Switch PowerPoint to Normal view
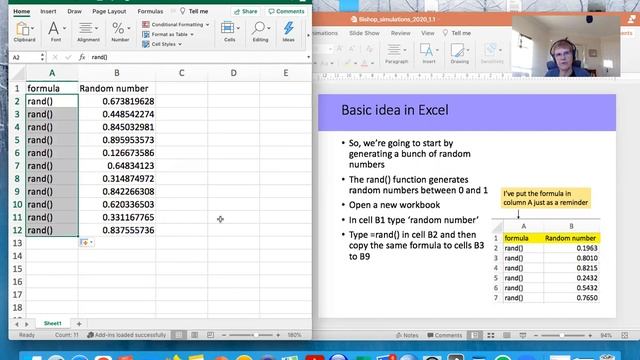 pos(474,335)
